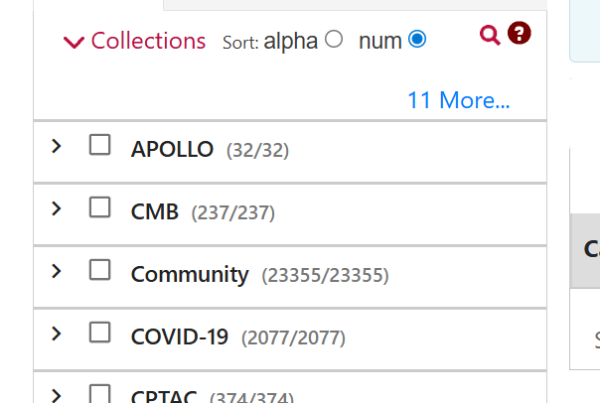Open the question mark help icon
600x403 pixels.
519,33
